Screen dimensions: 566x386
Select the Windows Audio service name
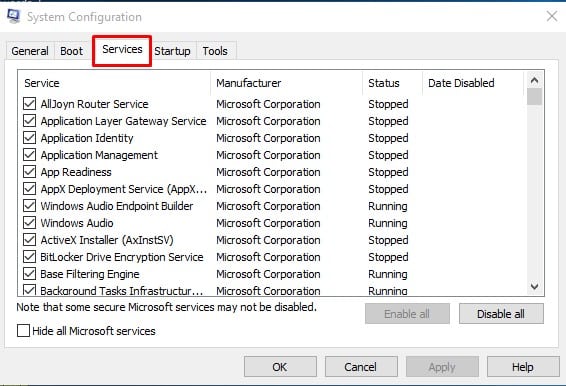point(77,223)
